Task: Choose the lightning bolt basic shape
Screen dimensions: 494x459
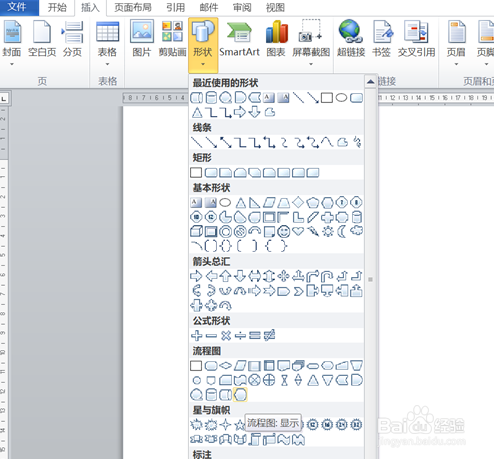Action: click(313, 231)
